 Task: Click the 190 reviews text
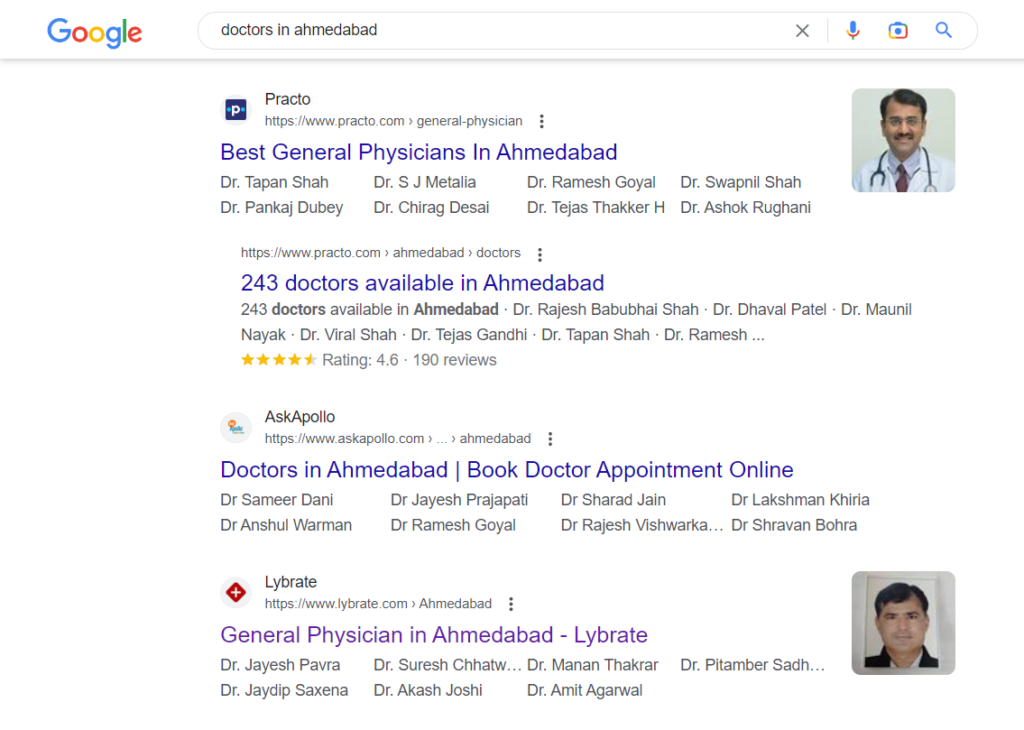point(455,360)
